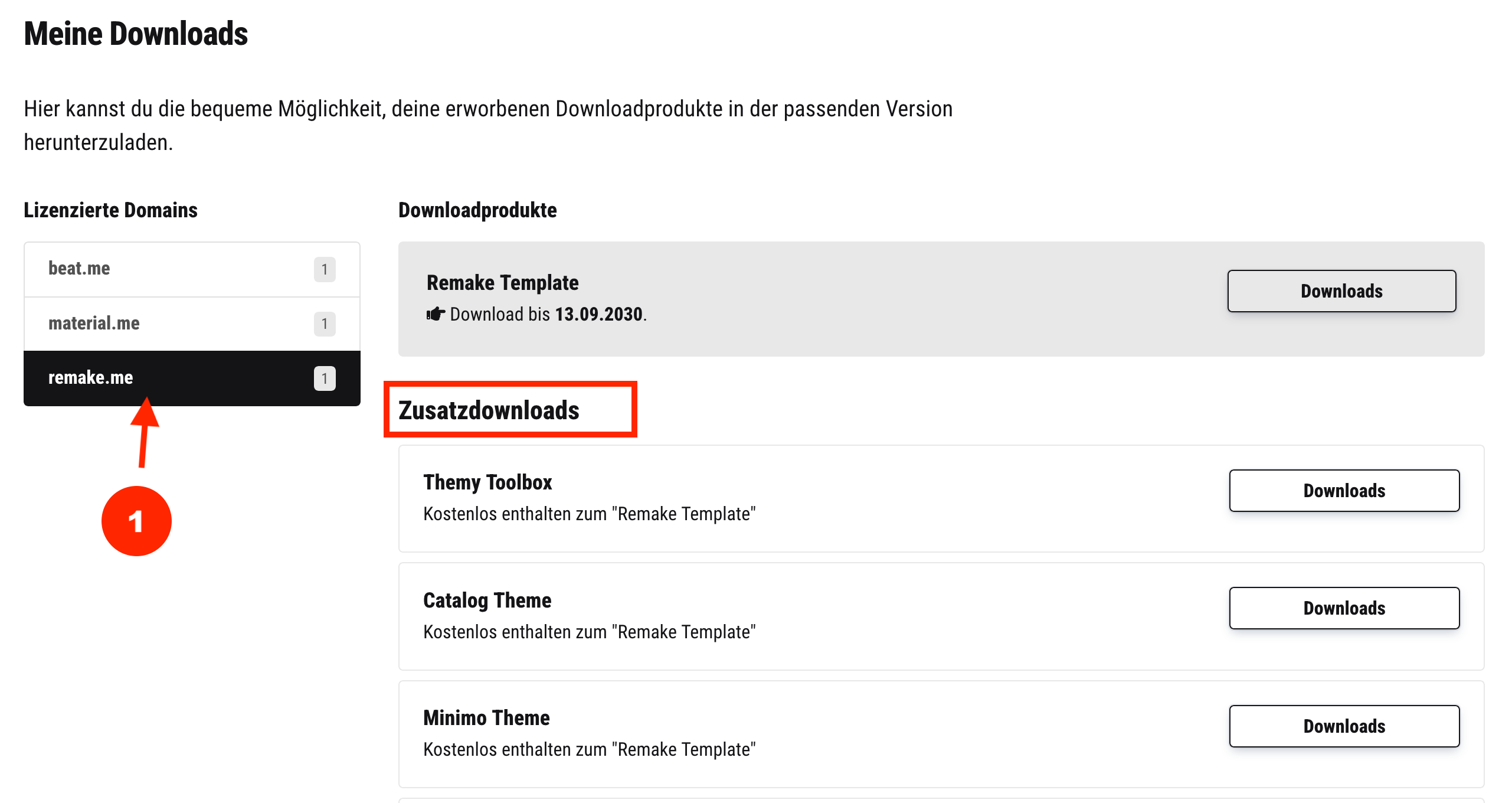Click the download date 13.09.2030
Image resolution: width=1512 pixels, height=803 pixels.
(598, 314)
